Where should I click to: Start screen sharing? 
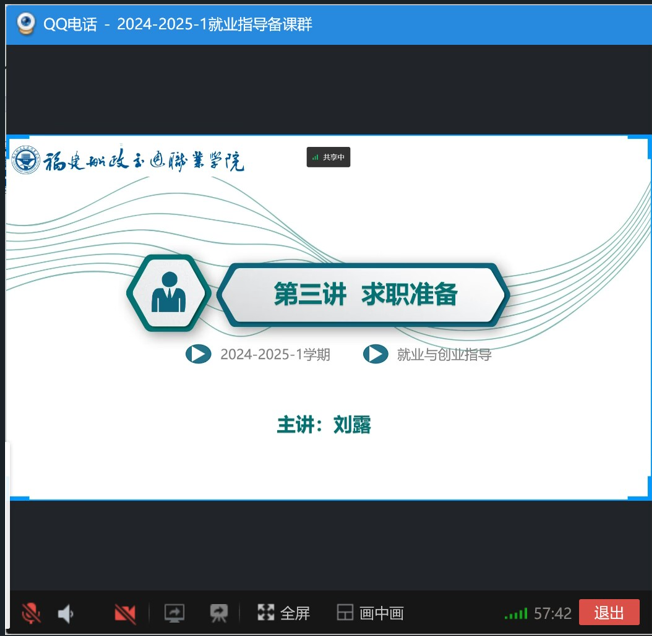pyautogui.click(x=174, y=613)
